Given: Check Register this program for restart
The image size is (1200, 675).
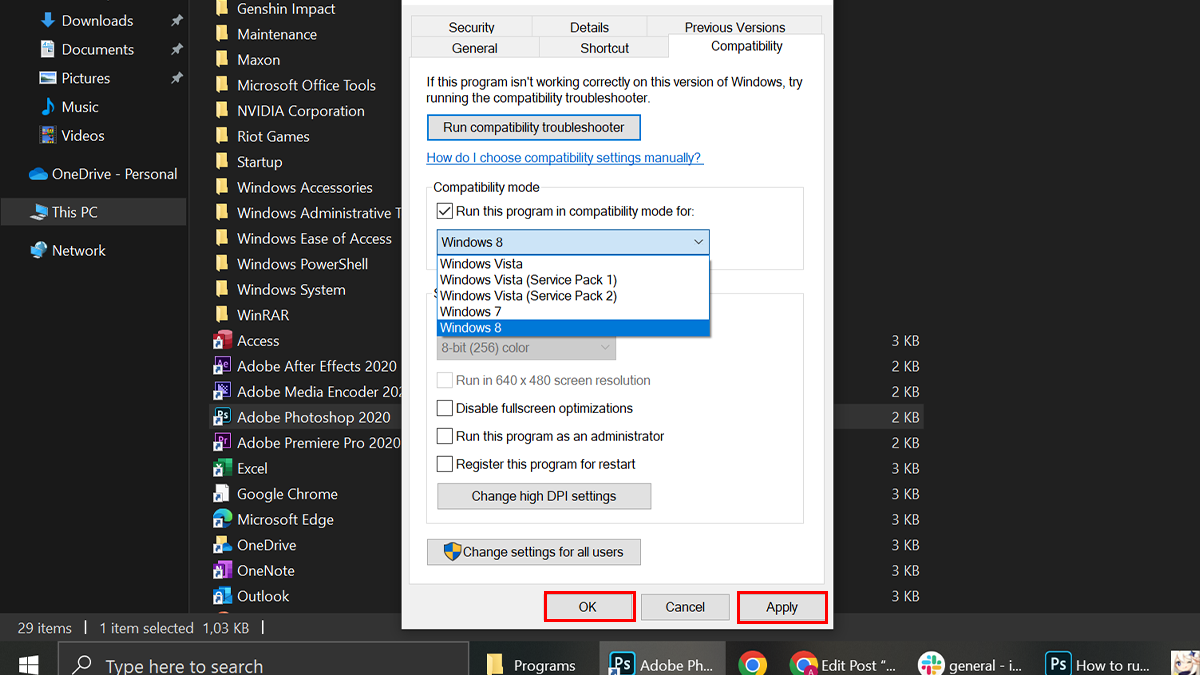Looking at the screenshot, I should pos(445,464).
